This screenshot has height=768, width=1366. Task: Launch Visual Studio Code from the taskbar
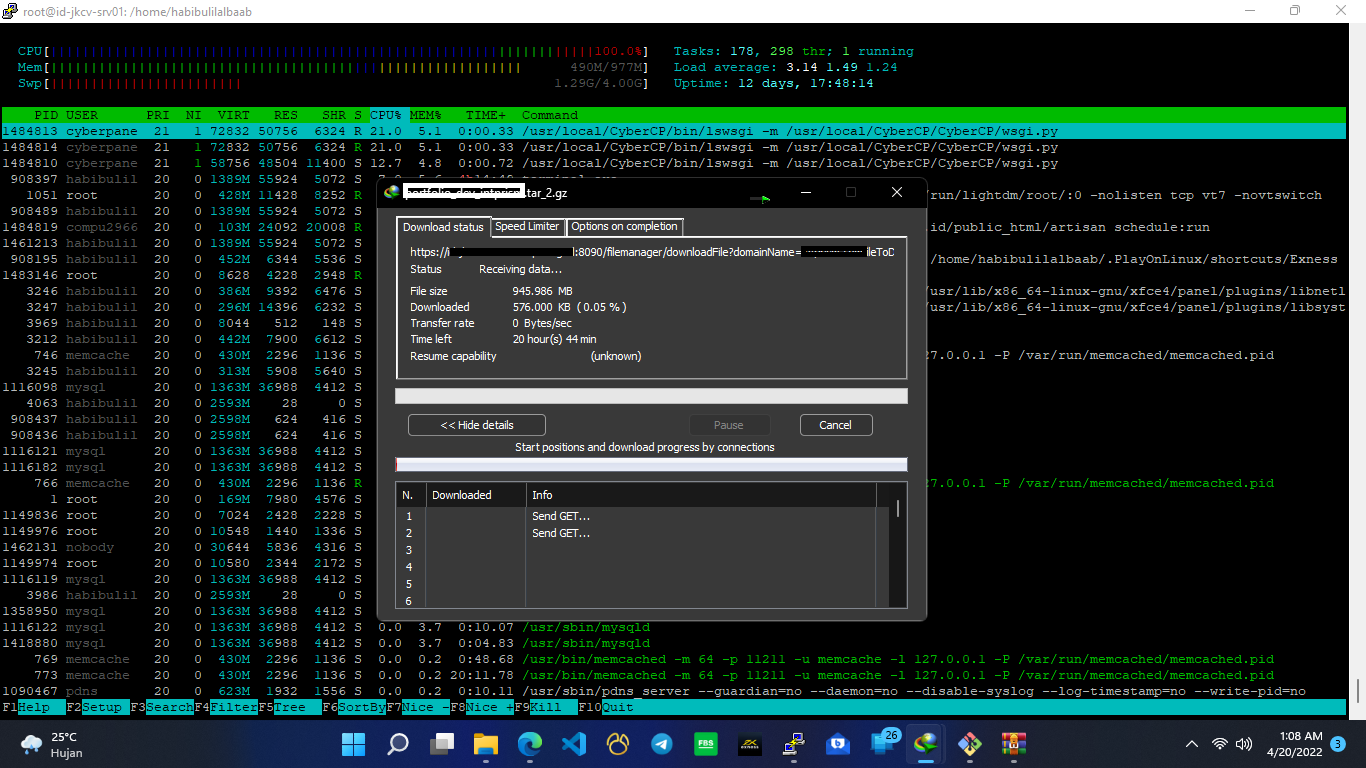tap(573, 744)
